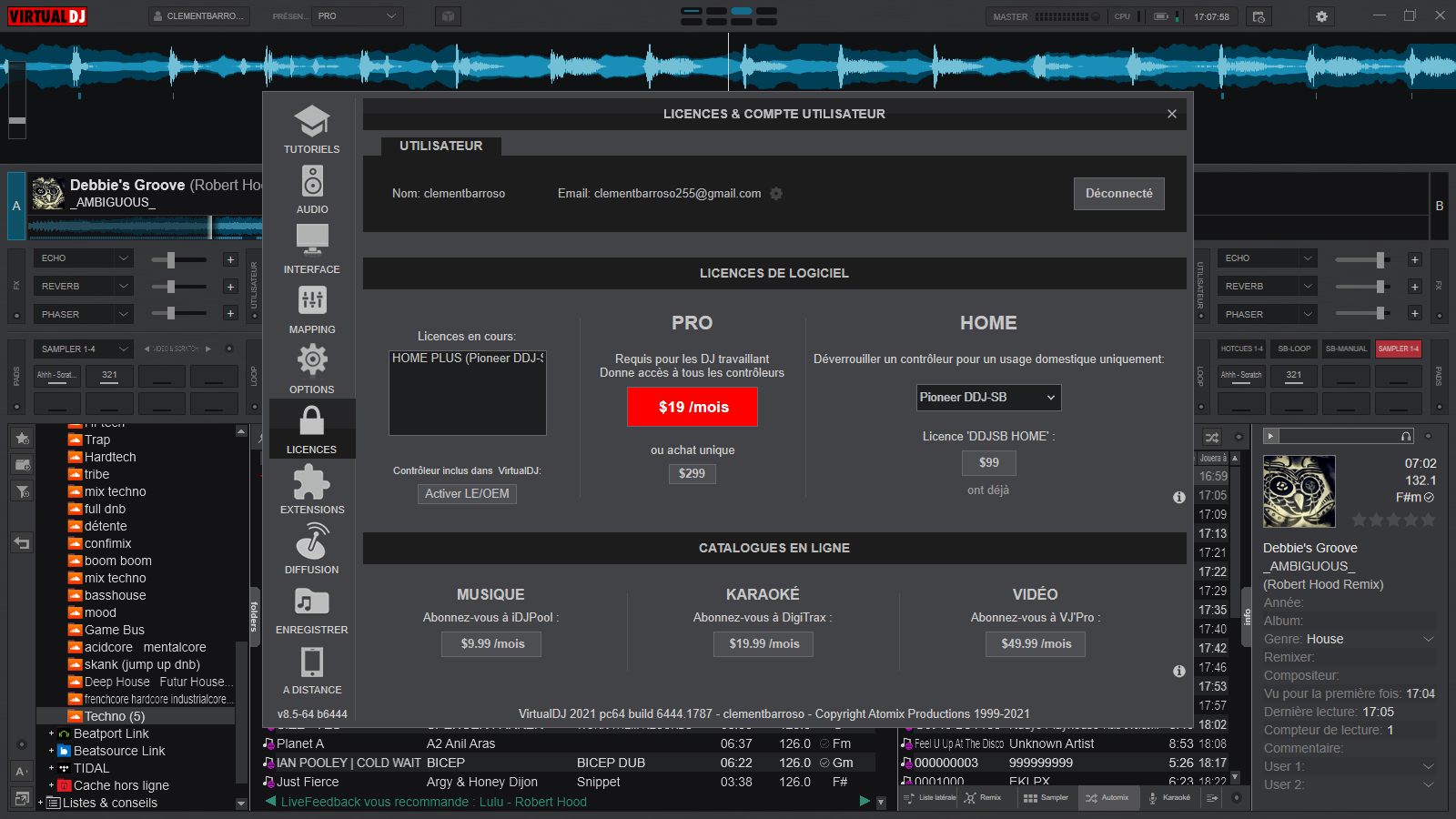Screen dimensions: 1456x819
Task: Activate the red SAMPLER 1-4 pad mode on right deck
Action: pyautogui.click(x=1399, y=349)
